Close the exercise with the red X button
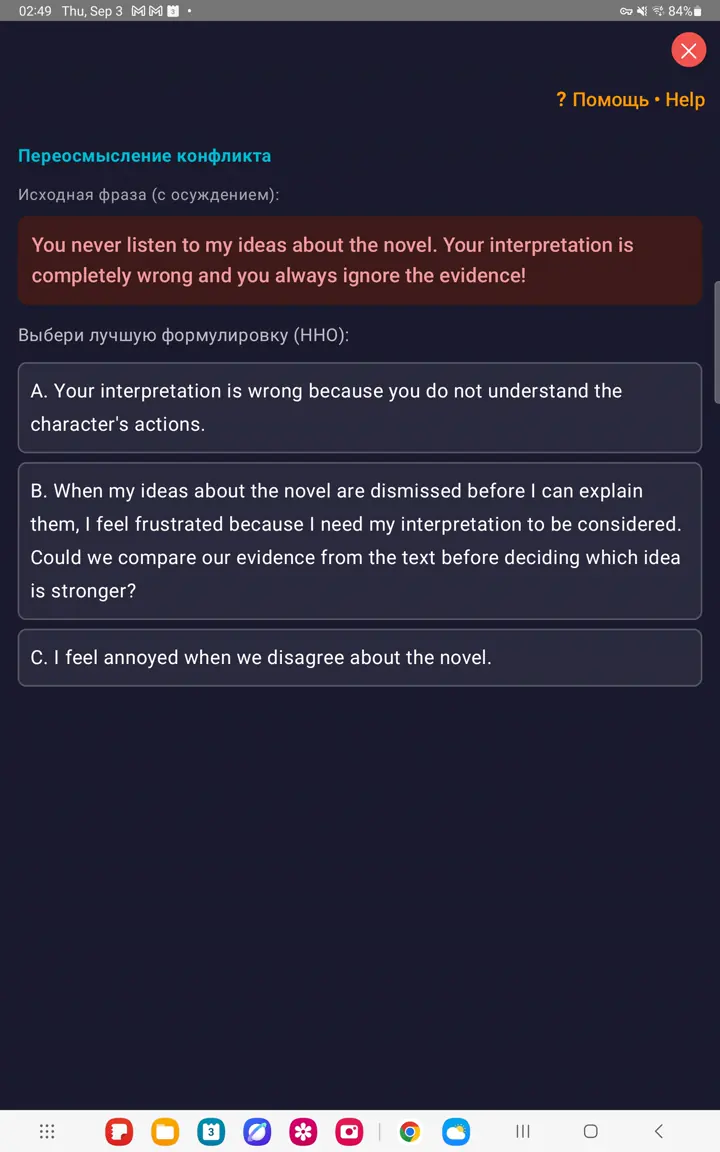 click(688, 50)
